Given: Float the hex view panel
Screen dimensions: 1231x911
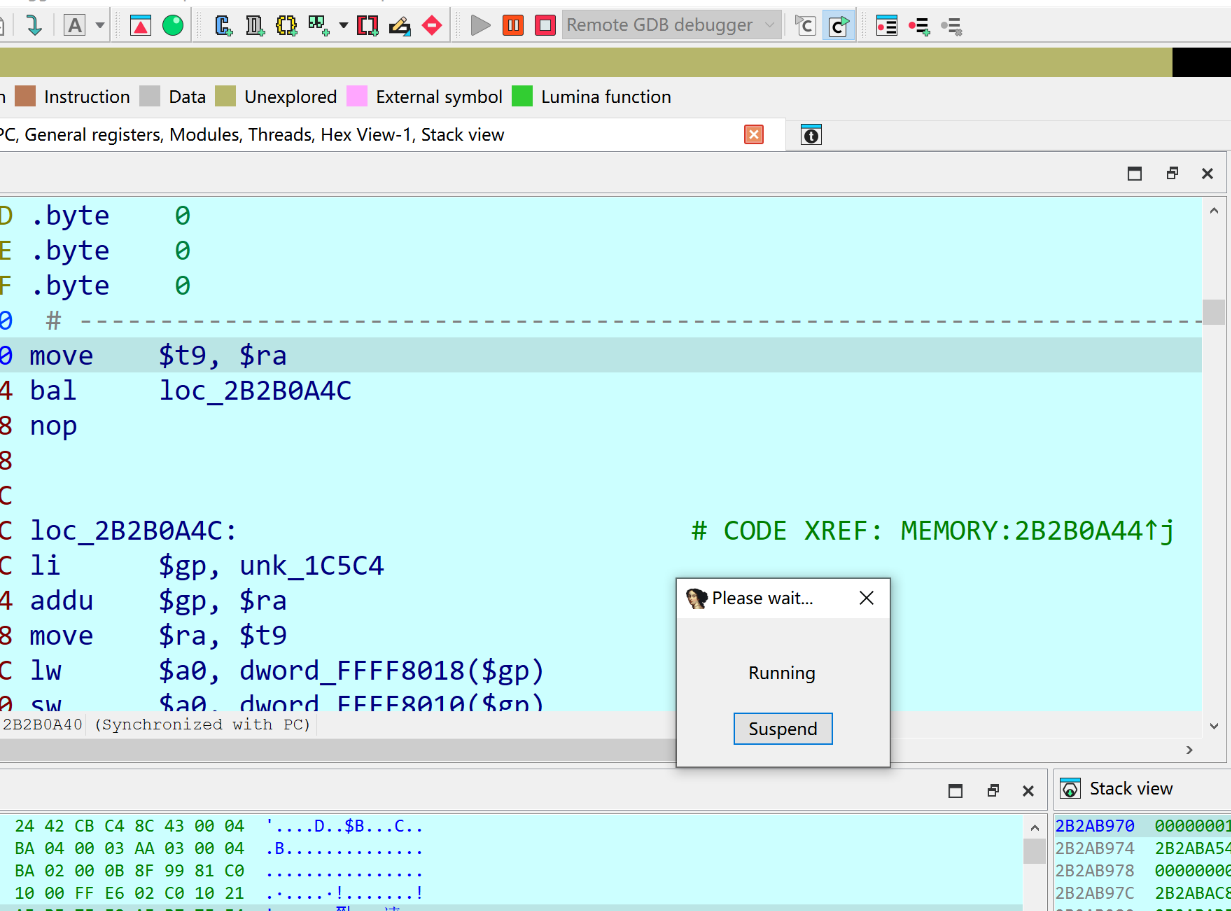Looking at the screenshot, I should (x=992, y=791).
